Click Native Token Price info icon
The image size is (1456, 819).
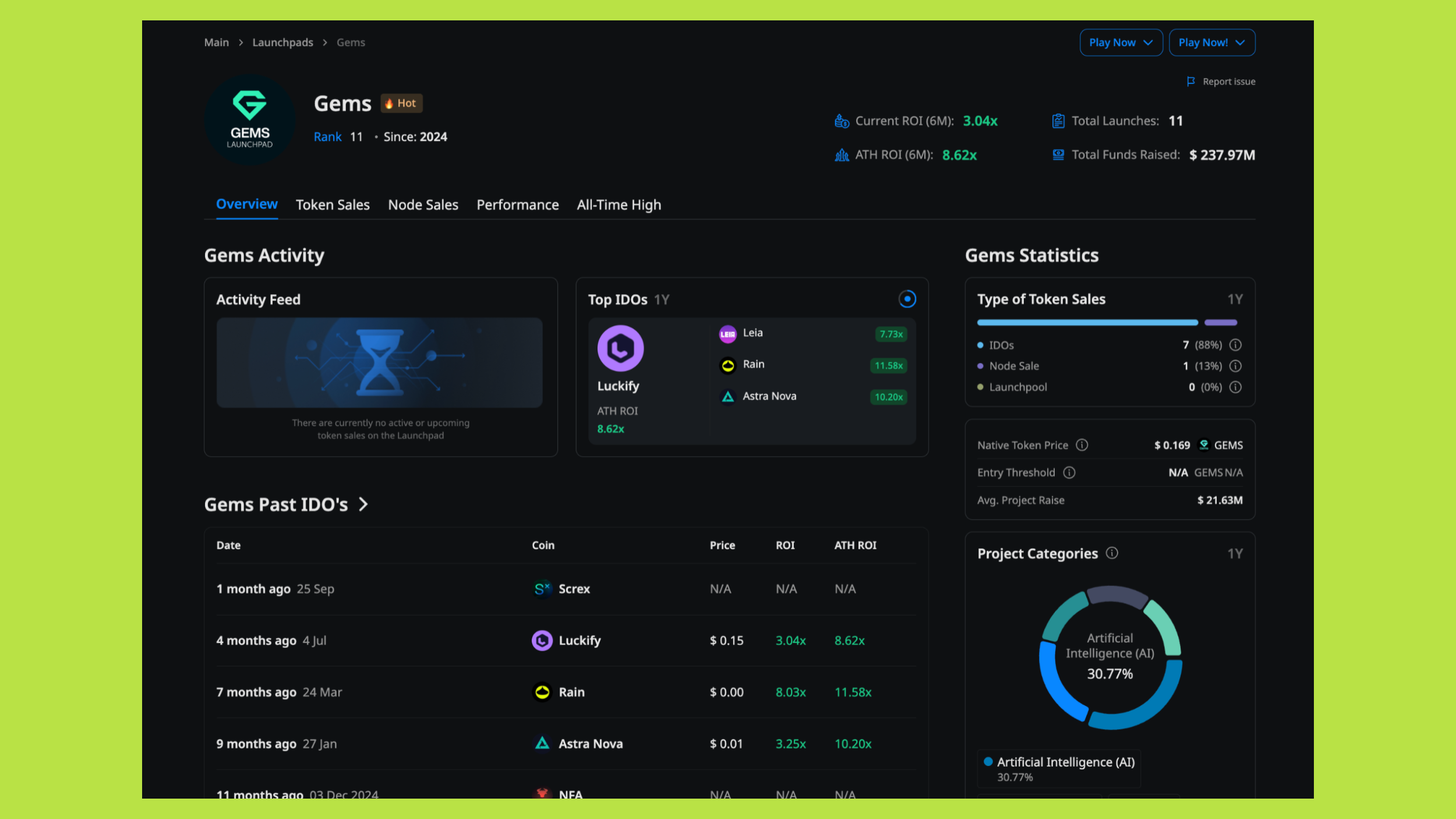click(x=1082, y=445)
